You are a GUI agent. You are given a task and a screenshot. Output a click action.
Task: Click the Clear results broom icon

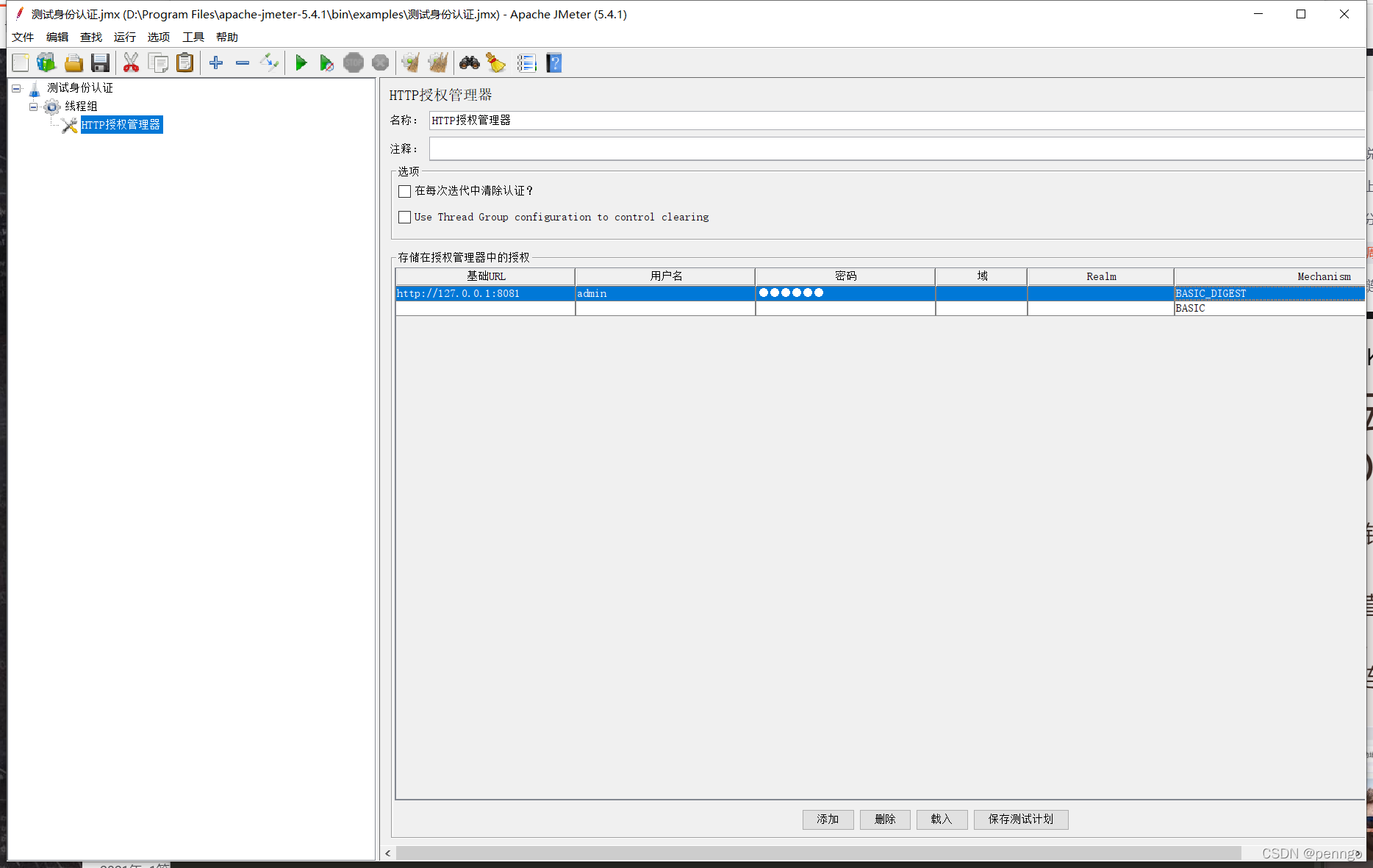pos(411,63)
